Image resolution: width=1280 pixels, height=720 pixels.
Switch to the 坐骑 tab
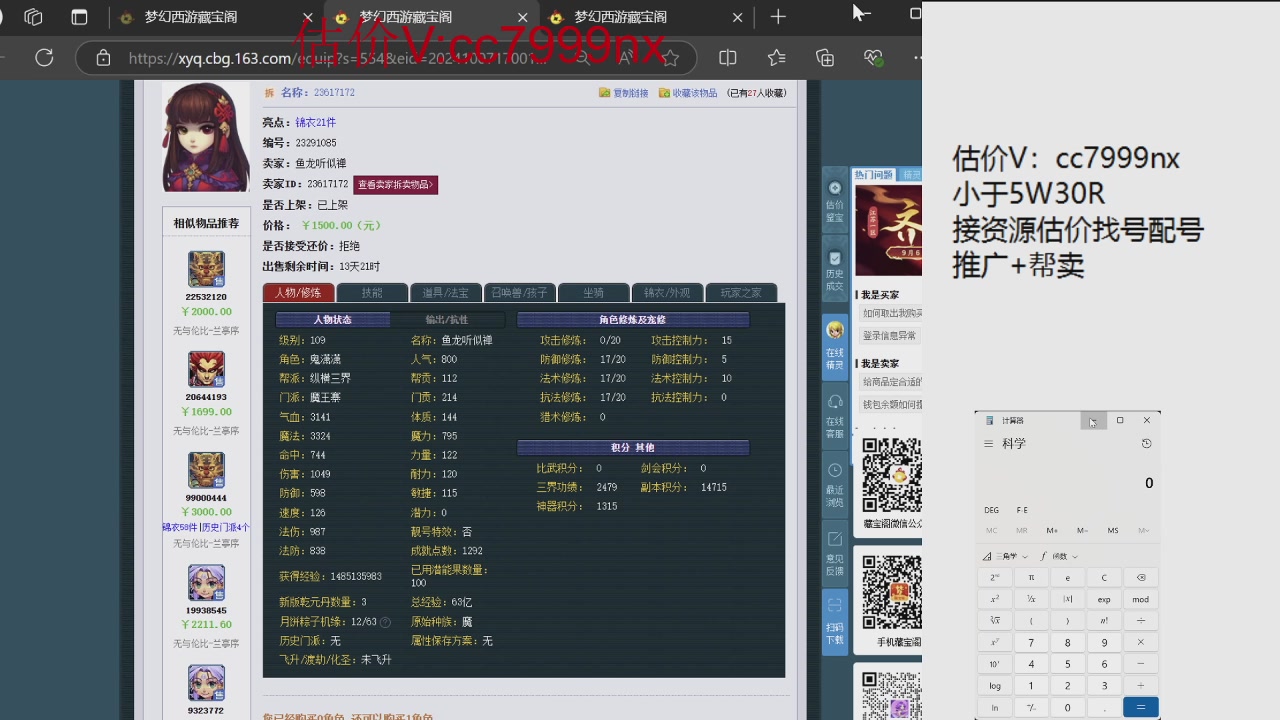594,293
